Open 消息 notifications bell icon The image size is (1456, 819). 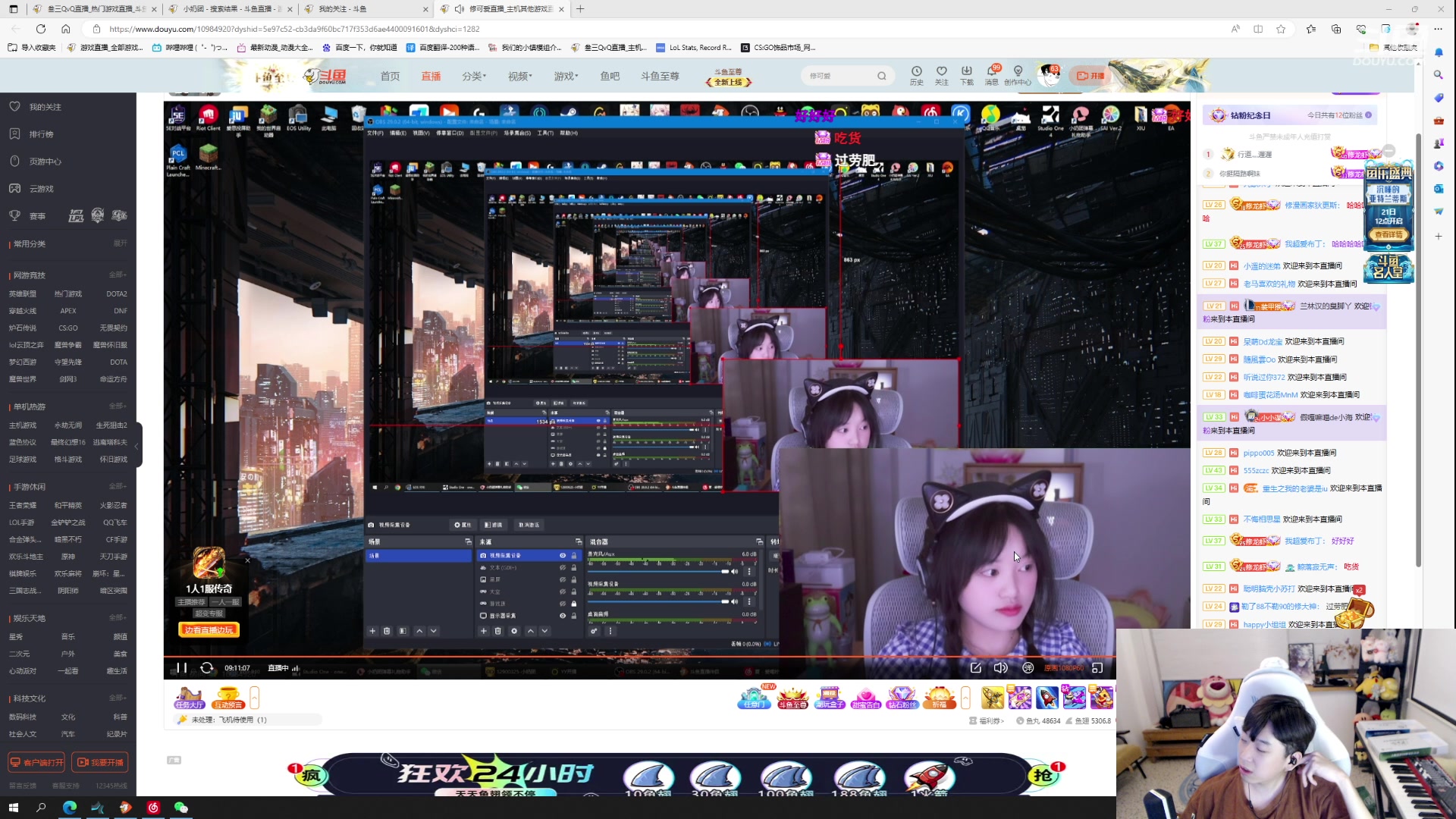991,72
